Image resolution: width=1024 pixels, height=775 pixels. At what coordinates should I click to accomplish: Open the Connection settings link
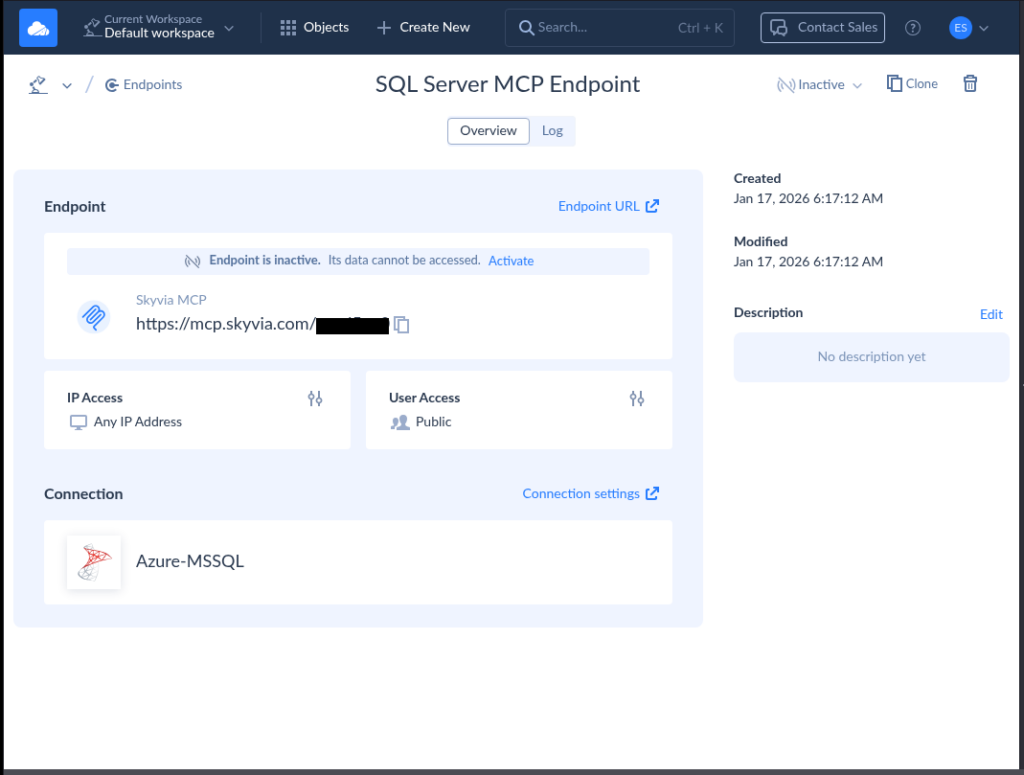tap(582, 493)
